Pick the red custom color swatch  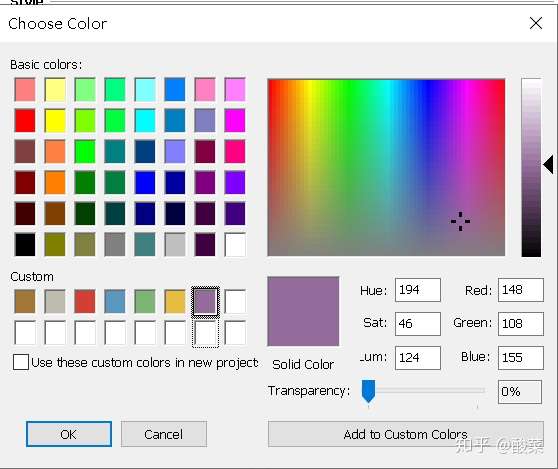coord(85,301)
